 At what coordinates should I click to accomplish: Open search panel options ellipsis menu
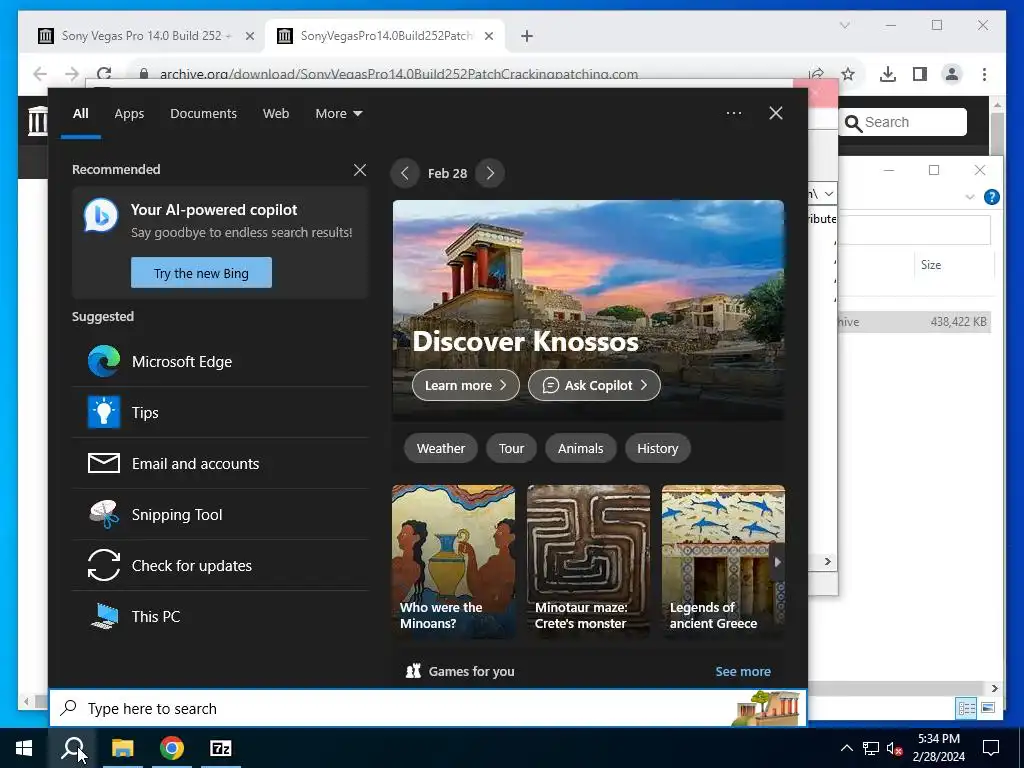point(733,113)
